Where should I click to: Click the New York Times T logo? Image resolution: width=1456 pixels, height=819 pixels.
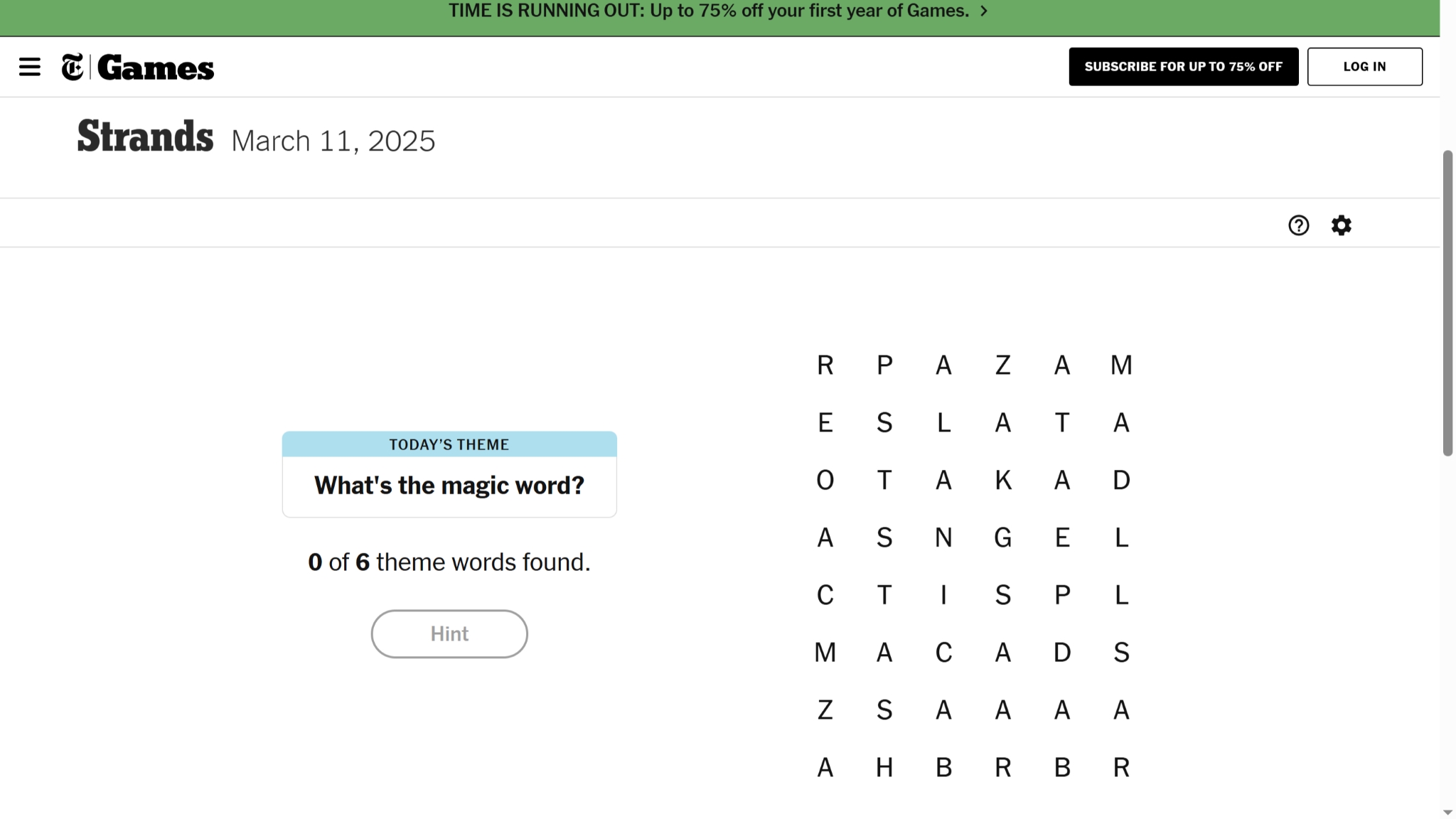(x=72, y=67)
